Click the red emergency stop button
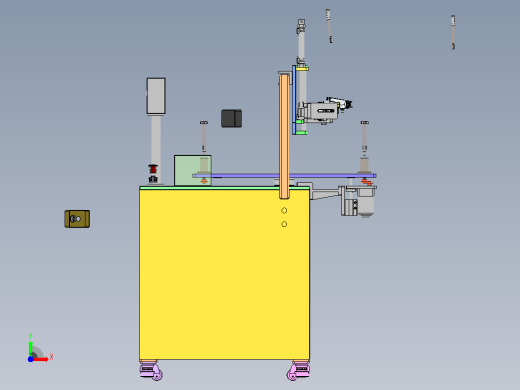Screen dimensions: 520x390 pos(153,169)
